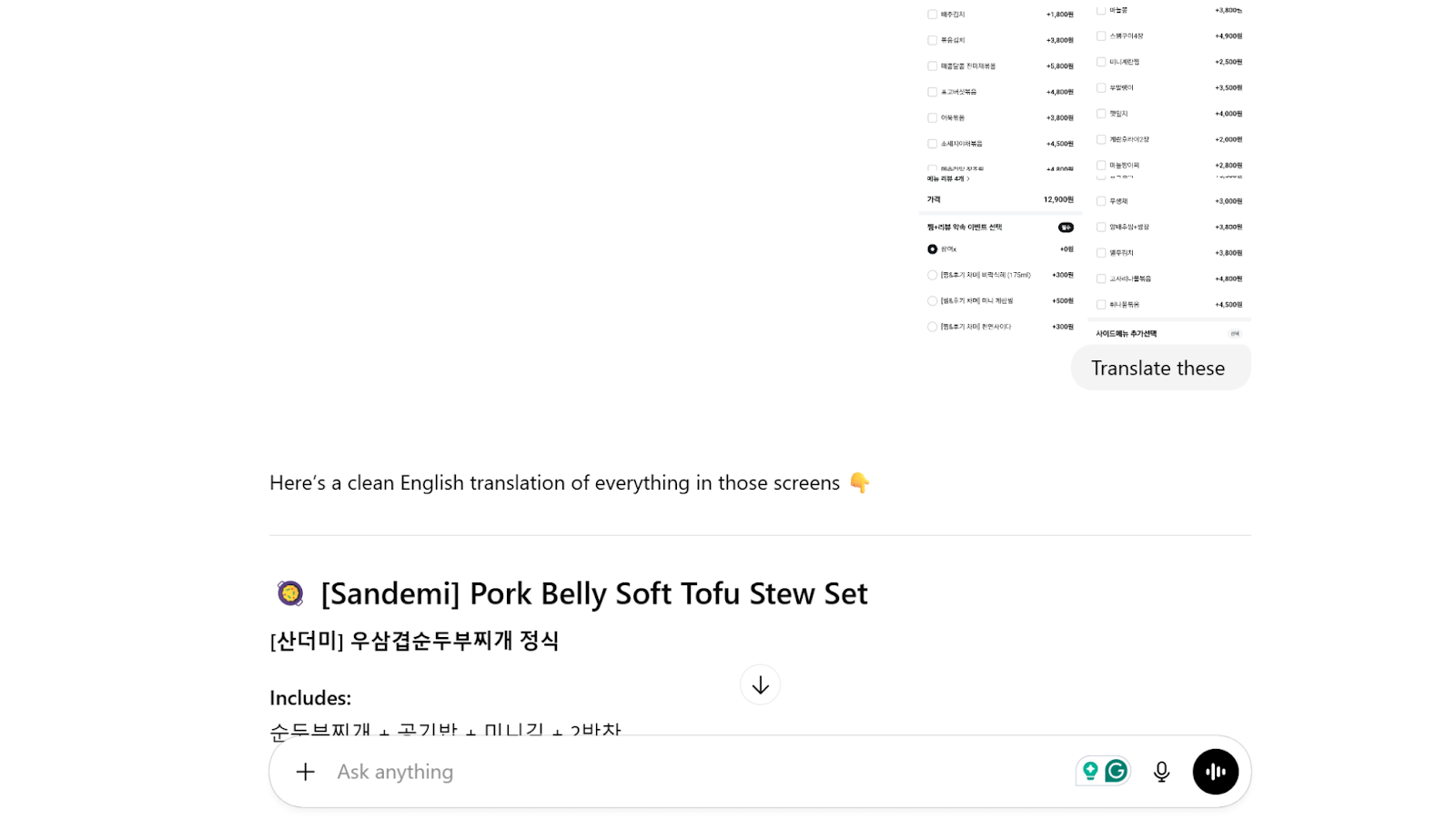Check the 마늘쫑 +3,800원 checkbox
Viewport: 1456px width, 820px height.
pyautogui.click(x=1101, y=10)
